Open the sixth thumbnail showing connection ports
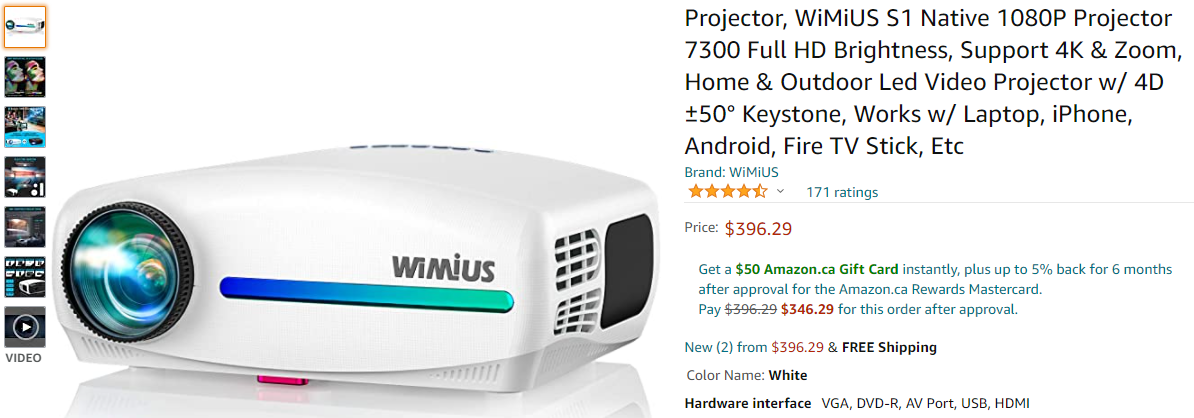1194x418 pixels. click(x=25, y=277)
